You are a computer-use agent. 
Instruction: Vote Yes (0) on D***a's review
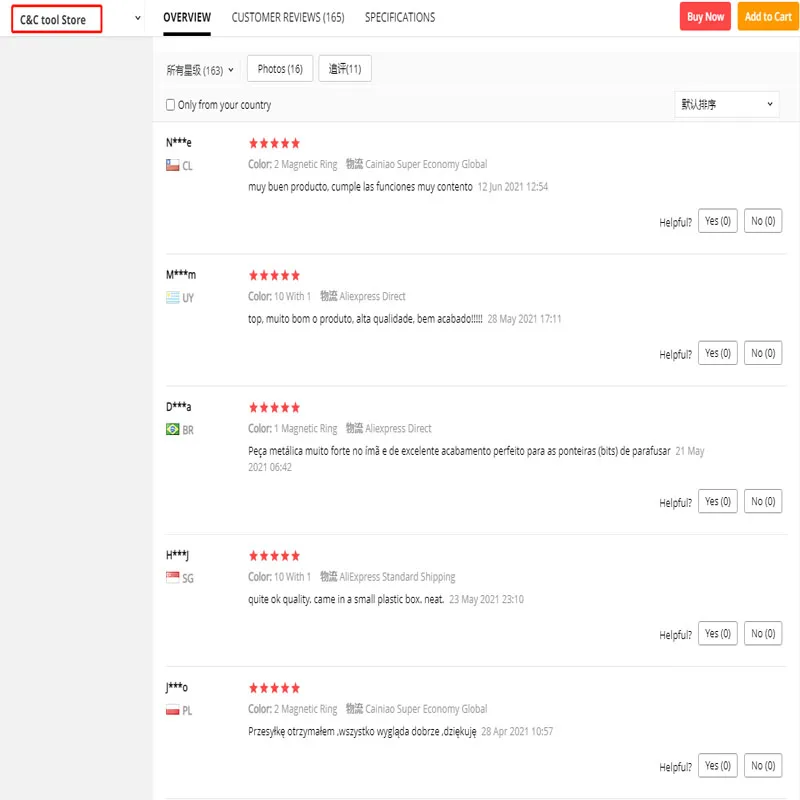click(x=717, y=501)
